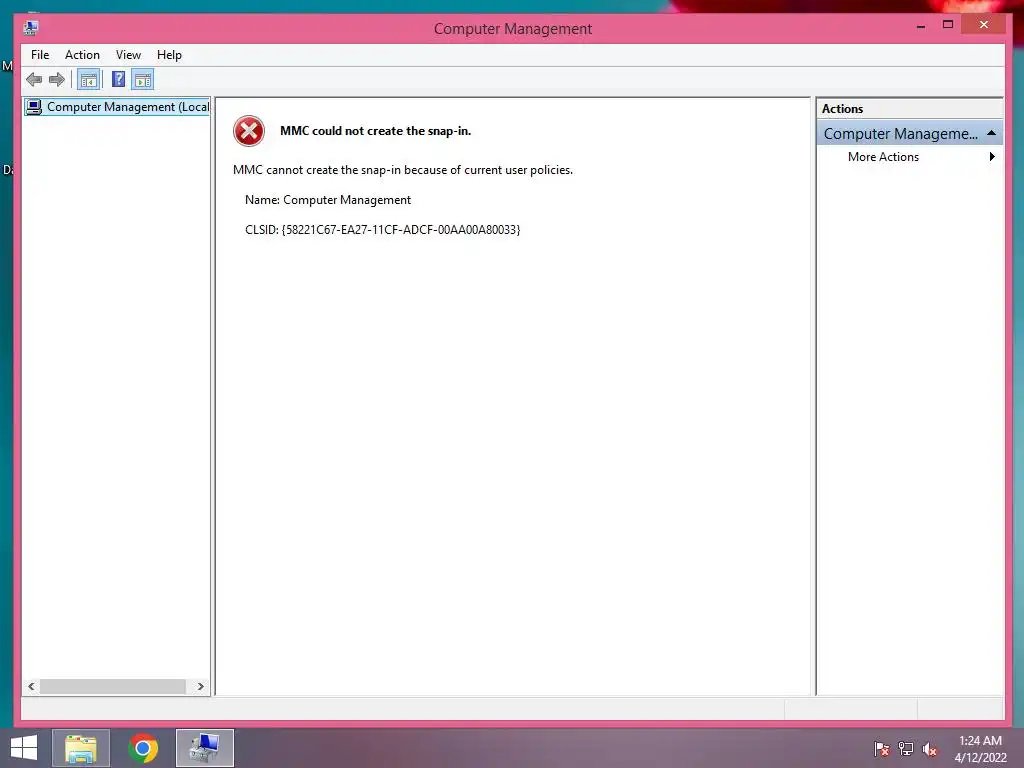The image size is (1024, 768).
Task: Expand the More Actions submenu arrow
Action: click(992, 157)
